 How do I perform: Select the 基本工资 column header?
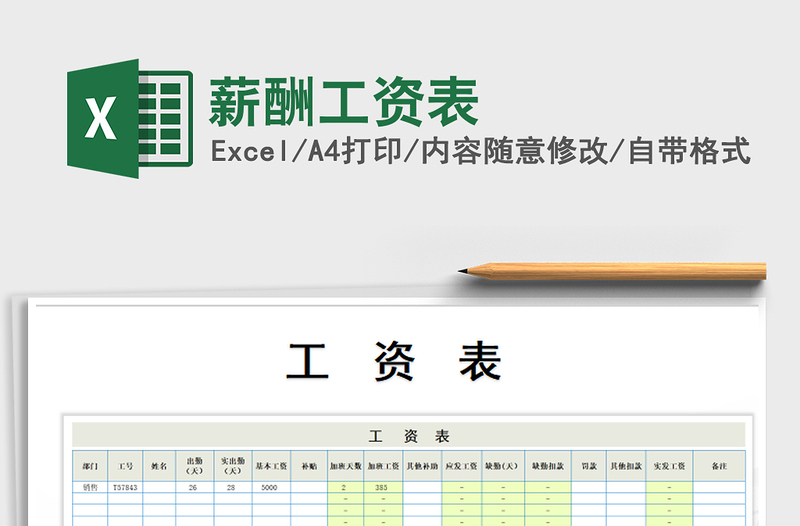click(x=271, y=466)
